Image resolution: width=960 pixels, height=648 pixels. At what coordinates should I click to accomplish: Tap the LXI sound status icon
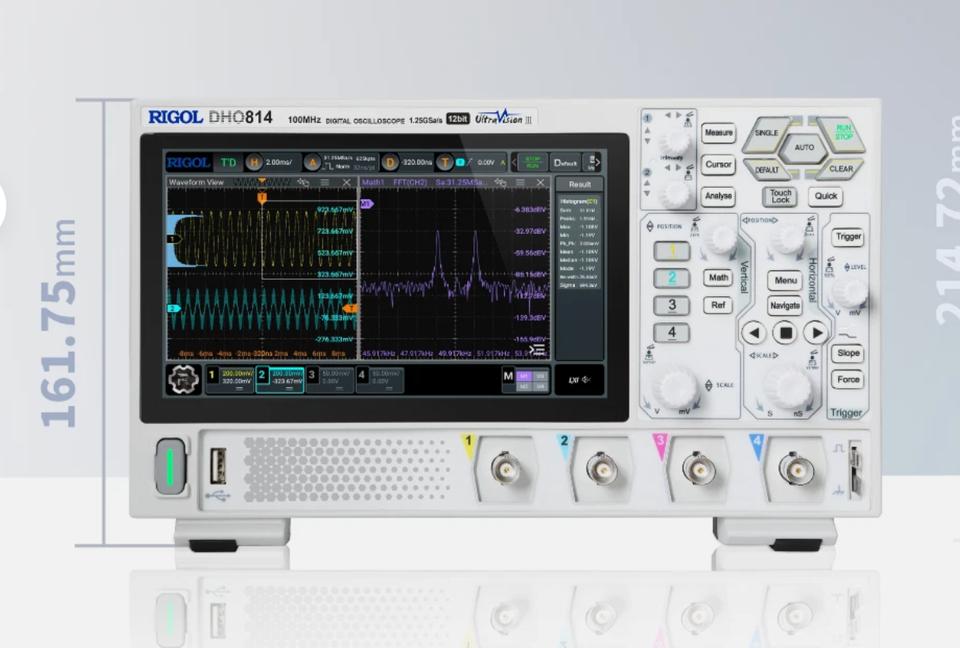[579, 380]
